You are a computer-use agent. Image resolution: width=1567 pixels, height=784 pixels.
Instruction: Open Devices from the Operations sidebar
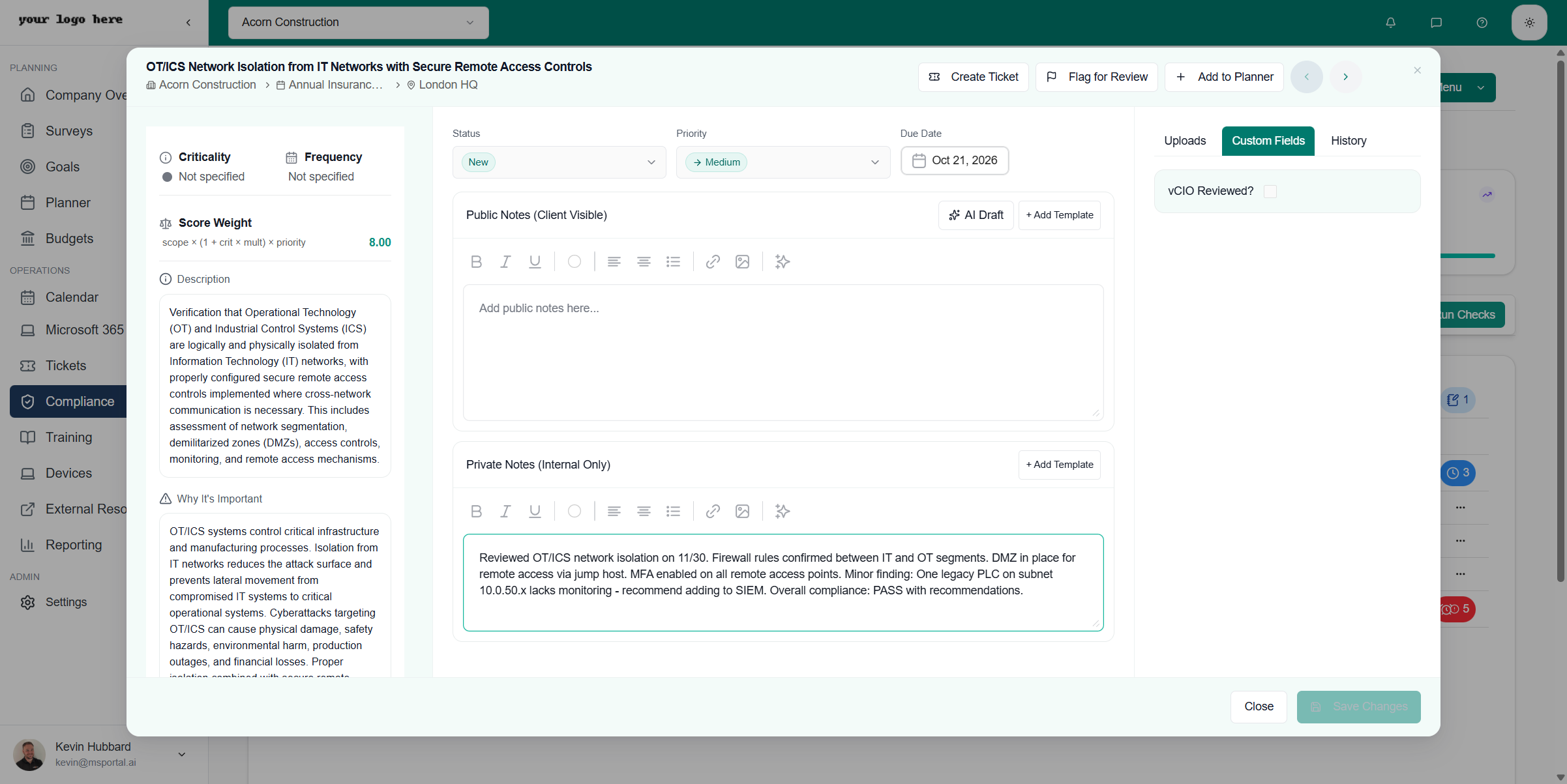69,472
